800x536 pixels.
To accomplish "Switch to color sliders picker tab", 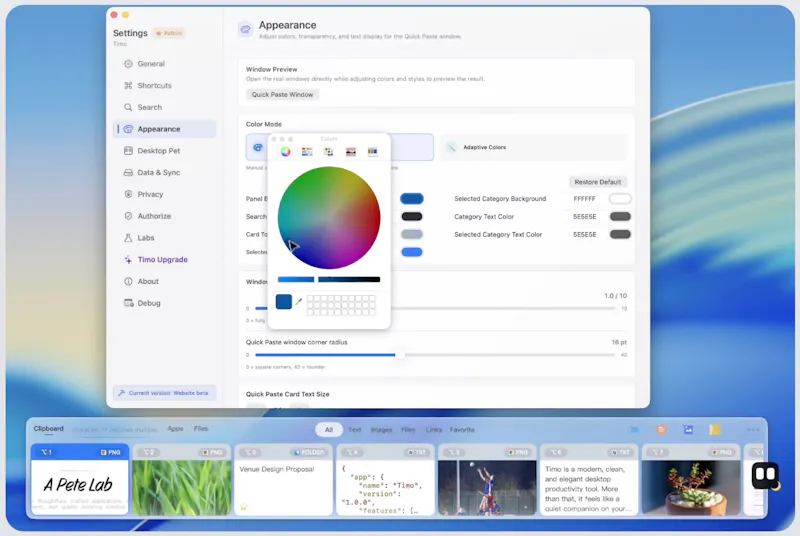I will (x=307, y=151).
